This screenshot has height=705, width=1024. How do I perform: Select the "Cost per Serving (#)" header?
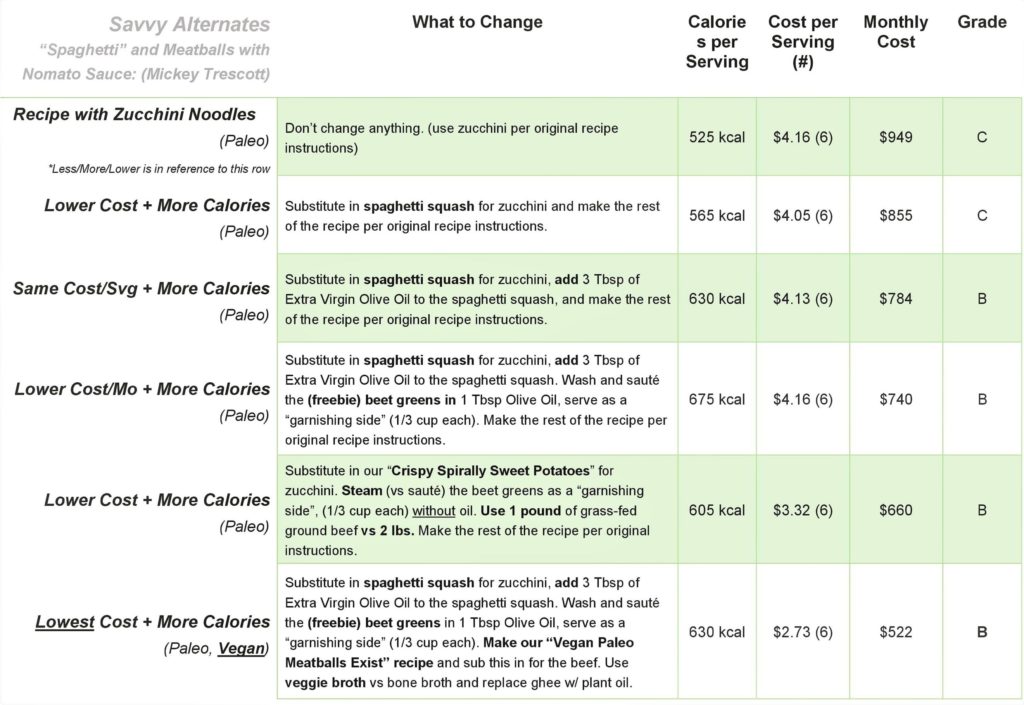(802, 42)
